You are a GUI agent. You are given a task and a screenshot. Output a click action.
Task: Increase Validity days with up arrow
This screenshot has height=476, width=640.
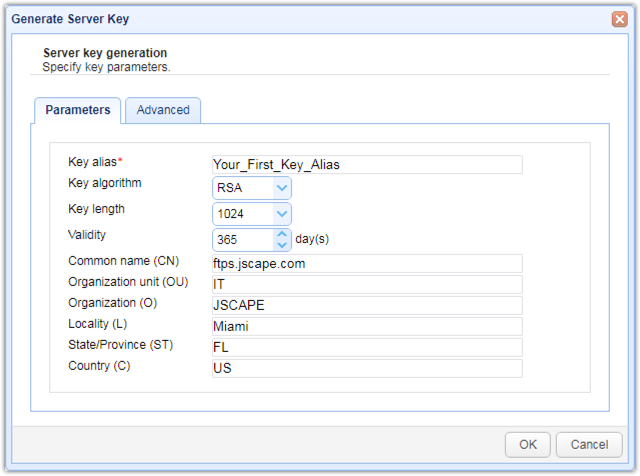[282, 234]
